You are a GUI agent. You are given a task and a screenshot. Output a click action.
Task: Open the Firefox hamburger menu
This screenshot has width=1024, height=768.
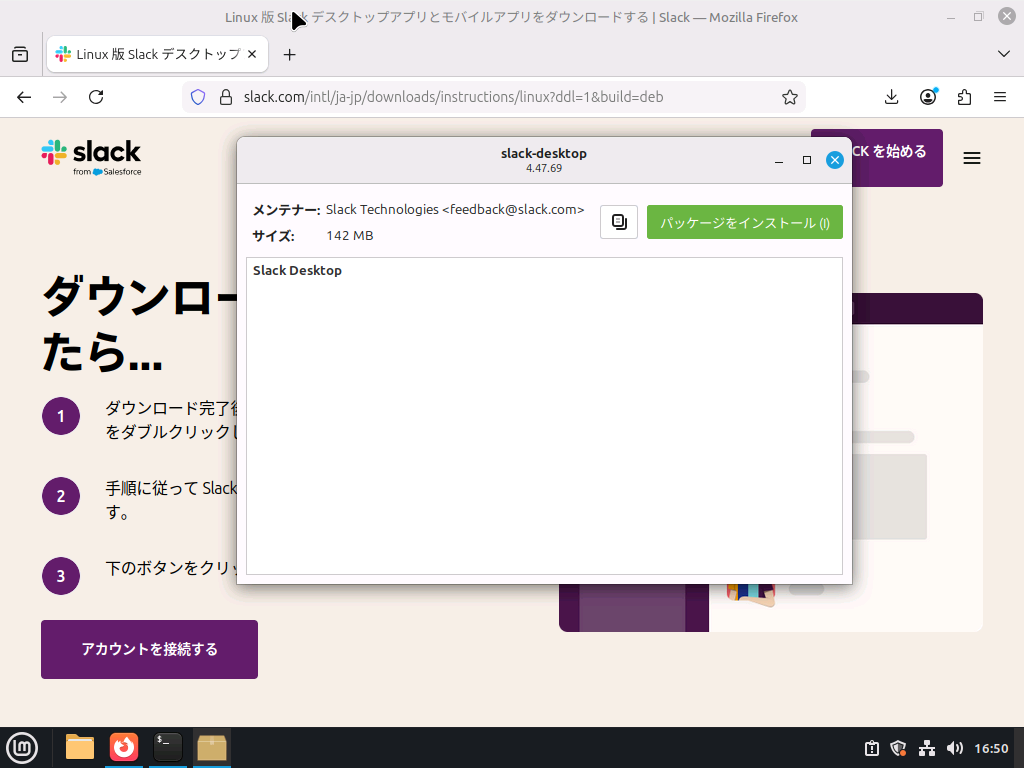click(x=999, y=96)
